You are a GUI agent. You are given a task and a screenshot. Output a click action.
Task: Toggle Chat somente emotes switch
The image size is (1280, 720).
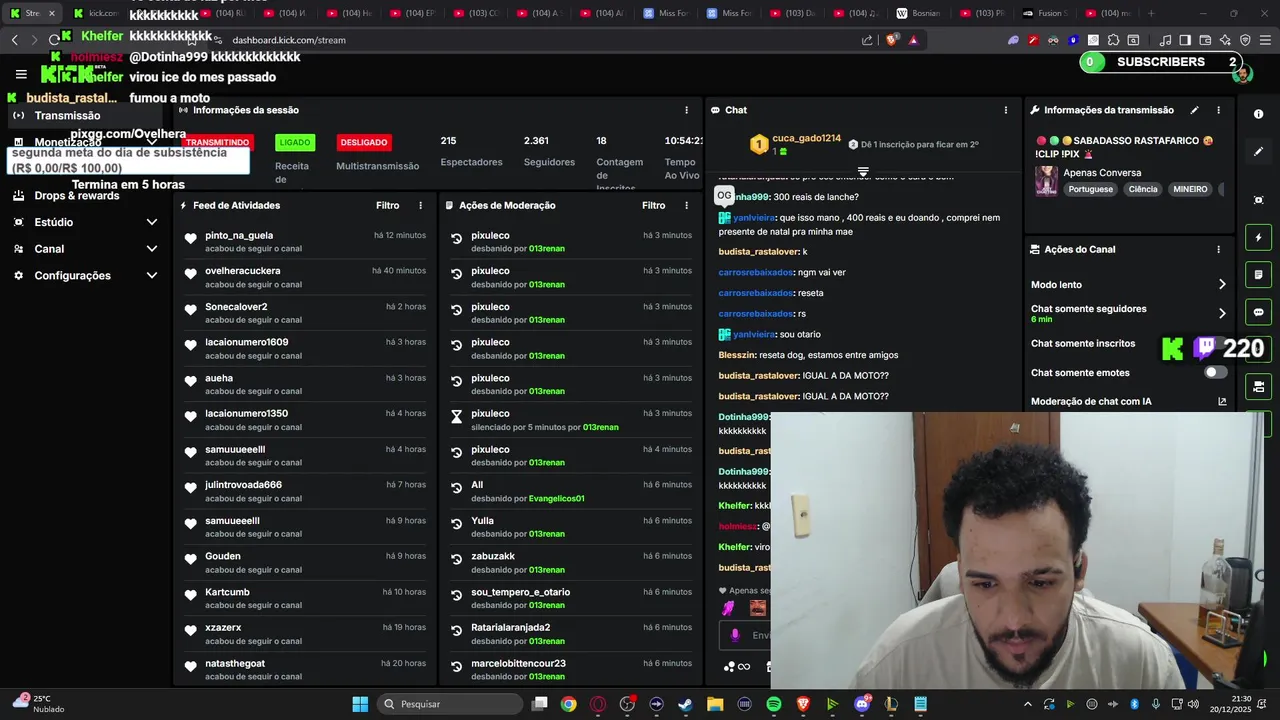[1215, 372]
